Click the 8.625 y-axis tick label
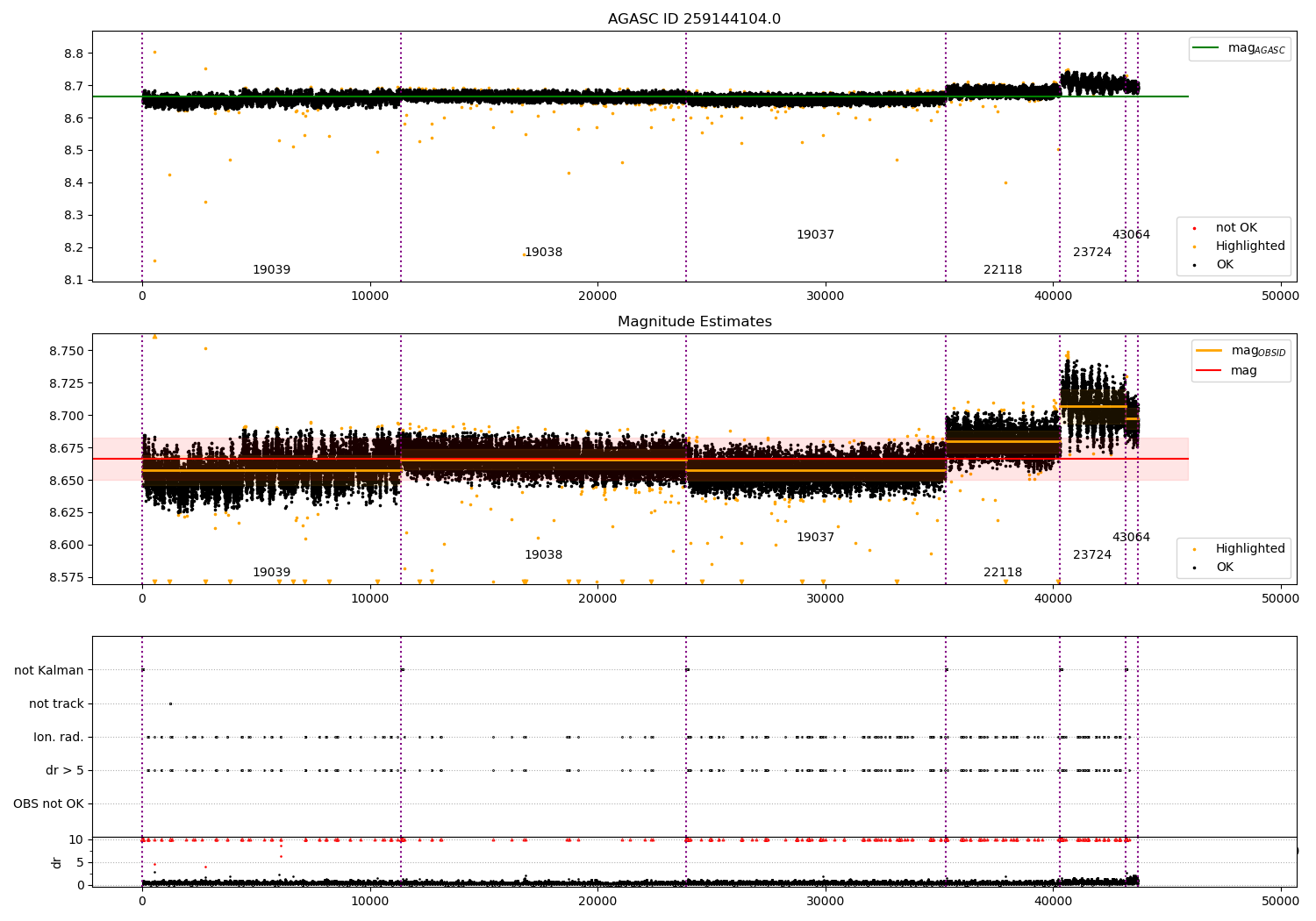This screenshot has width=1316, height=921. pos(67,512)
